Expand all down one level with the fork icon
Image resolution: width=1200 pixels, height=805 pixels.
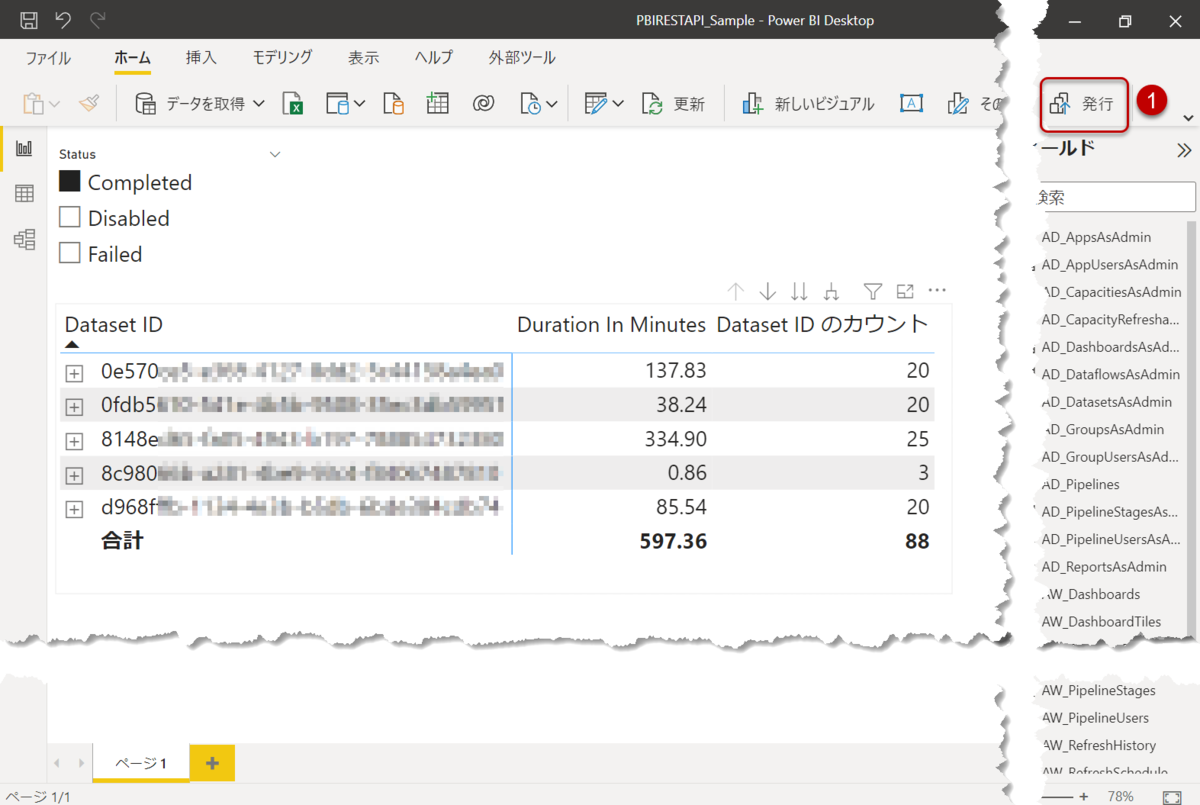(x=831, y=291)
